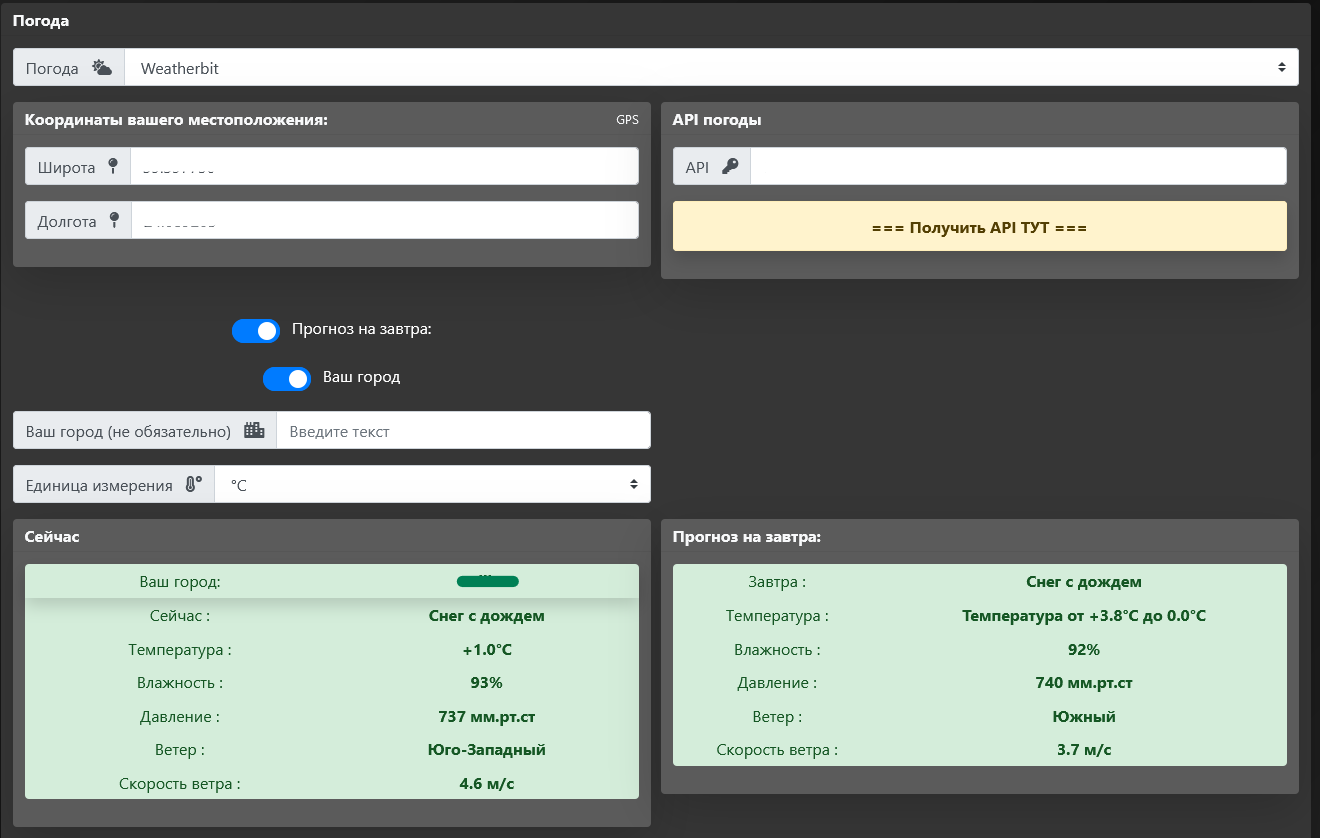This screenshot has height=838, width=1320.
Task: Click the 'Сейчас' panel header
Action: [x=52, y=537]
